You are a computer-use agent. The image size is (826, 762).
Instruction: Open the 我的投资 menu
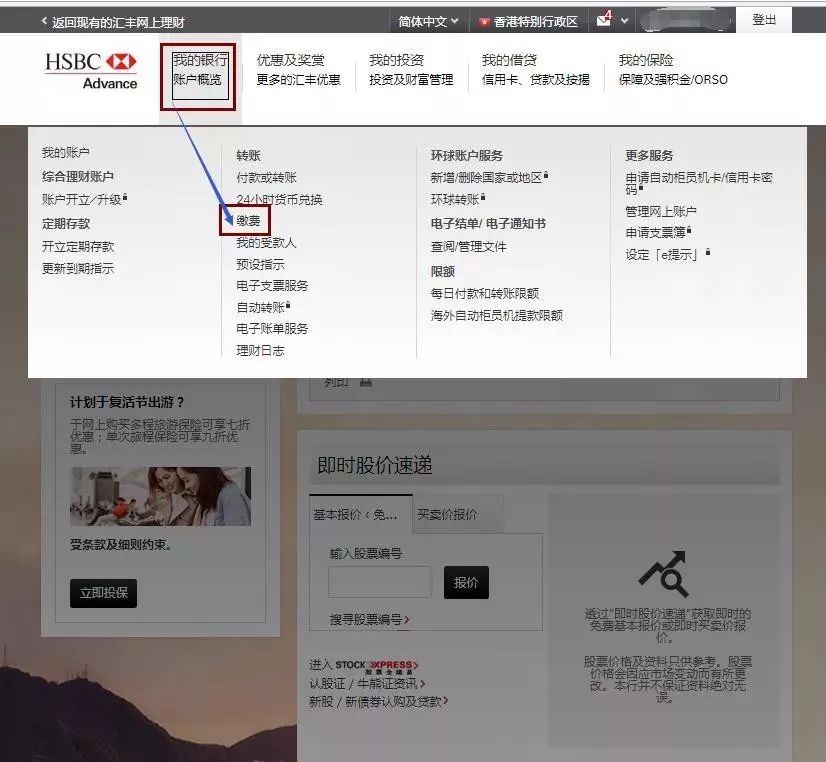coord(411,70)
